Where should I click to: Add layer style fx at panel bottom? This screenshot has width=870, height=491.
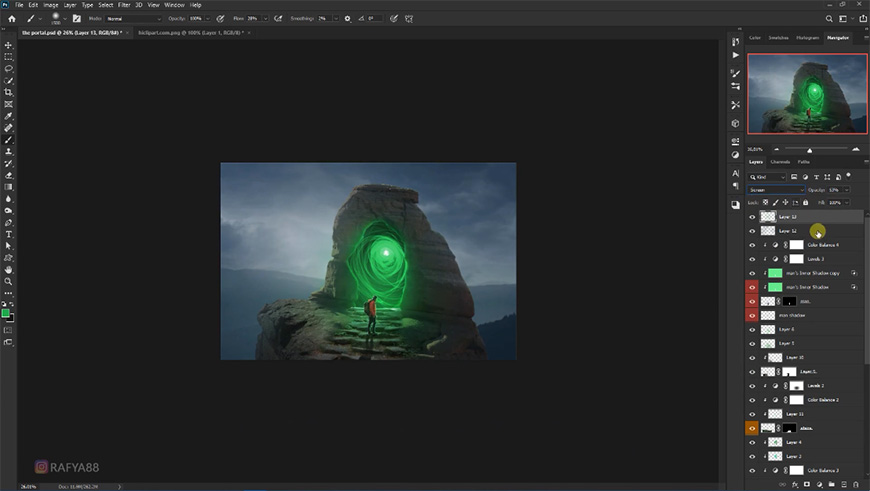[795, 484]
